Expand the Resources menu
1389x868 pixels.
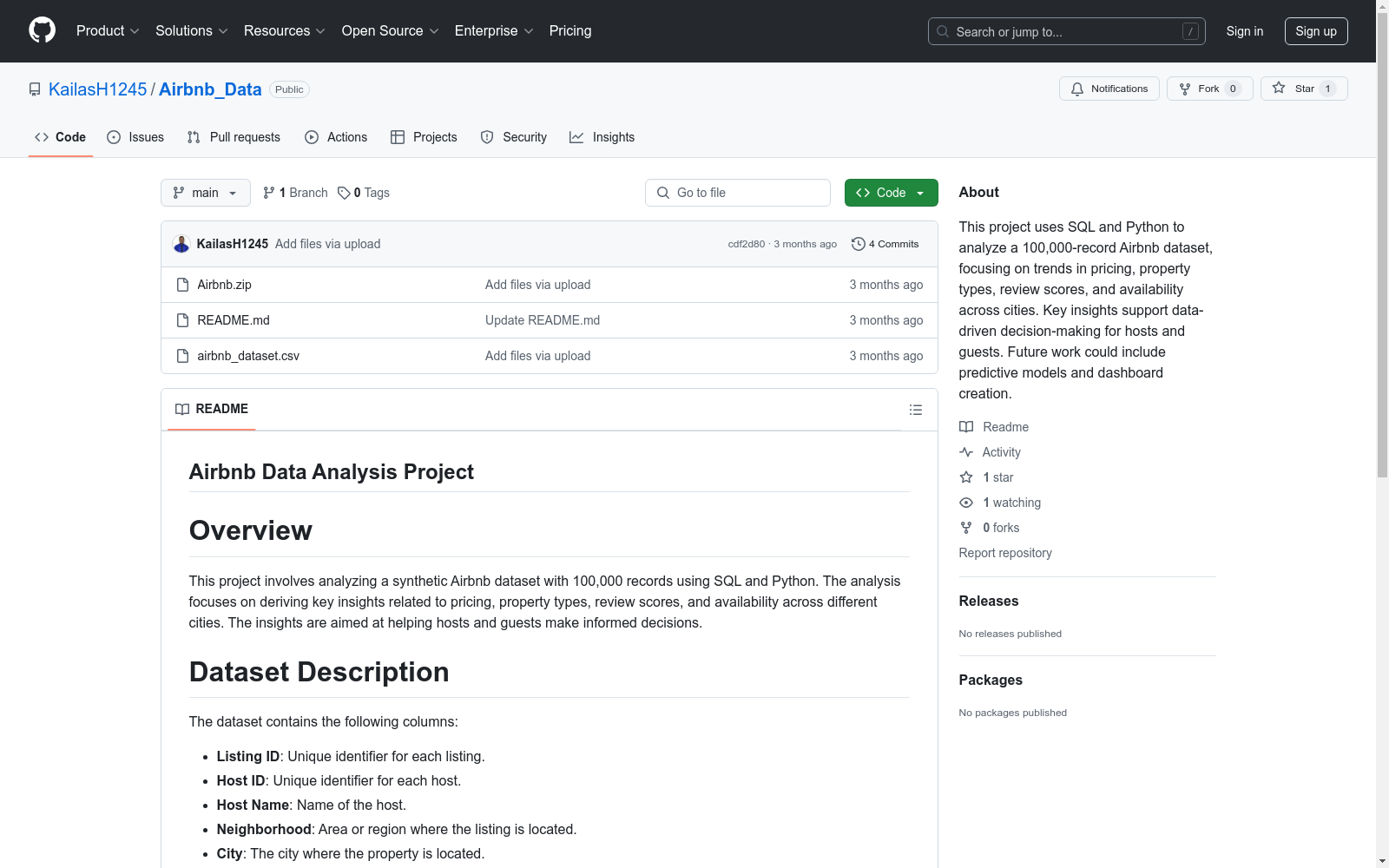(284, 30)
